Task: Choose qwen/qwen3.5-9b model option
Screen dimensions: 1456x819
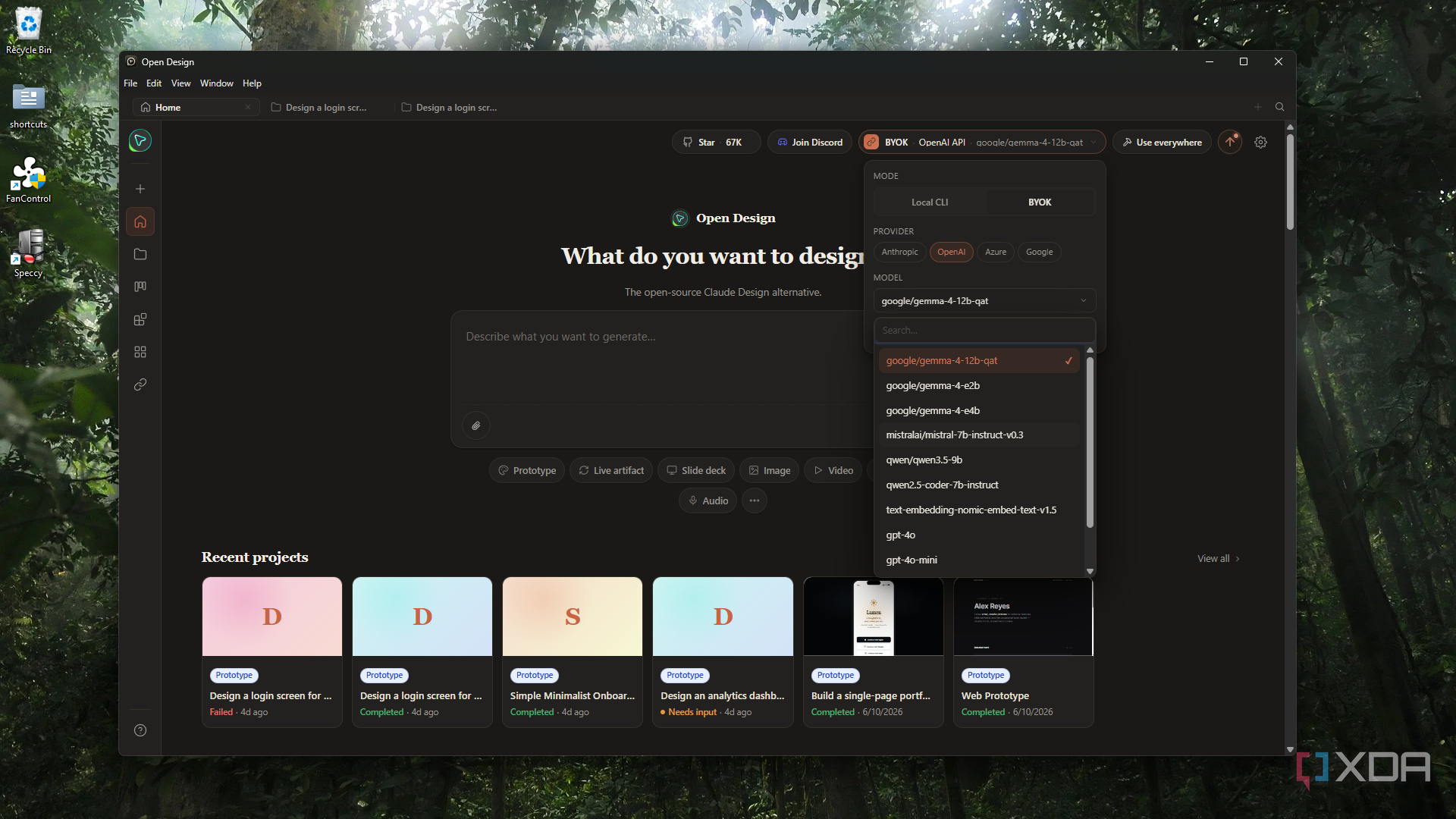Action: coord(978,460)
